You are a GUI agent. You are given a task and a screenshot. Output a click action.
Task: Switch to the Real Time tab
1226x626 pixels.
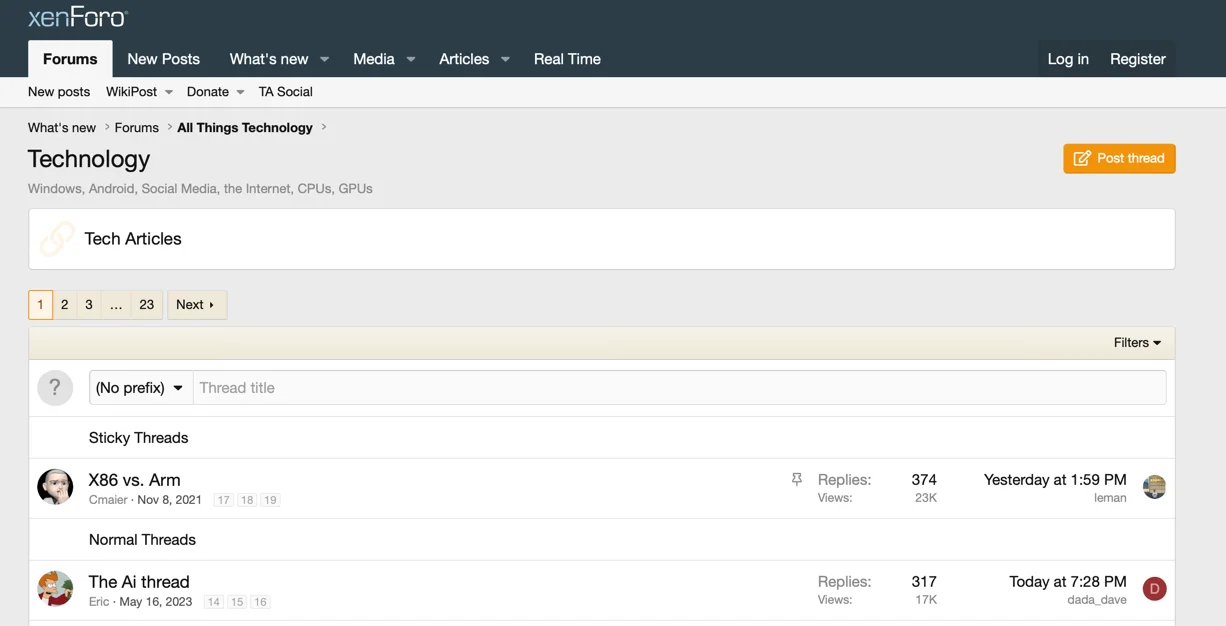click(567, 59)
